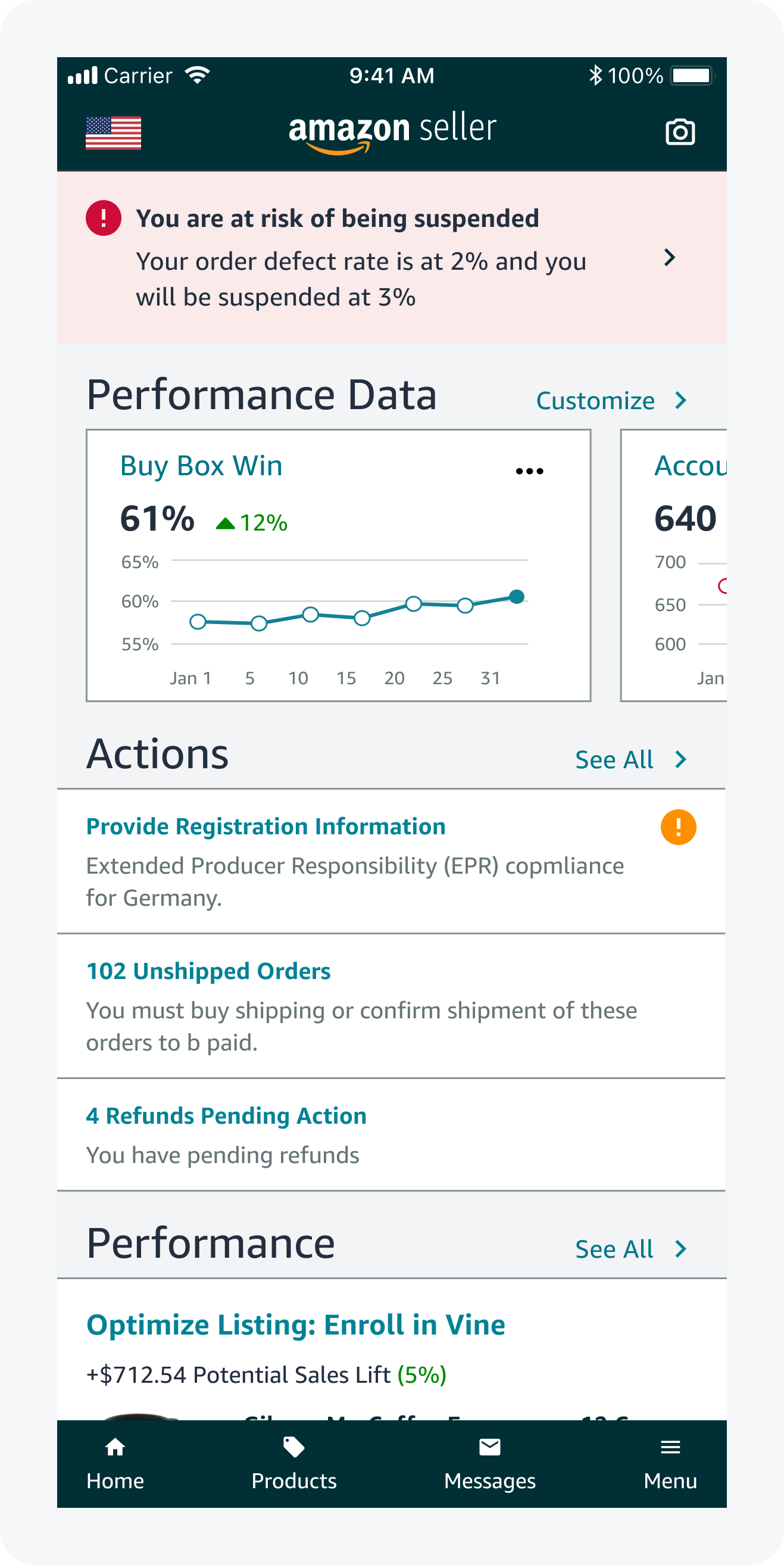See All in the Performance section
The image size is (784, 1565).
pos(630,1249)
